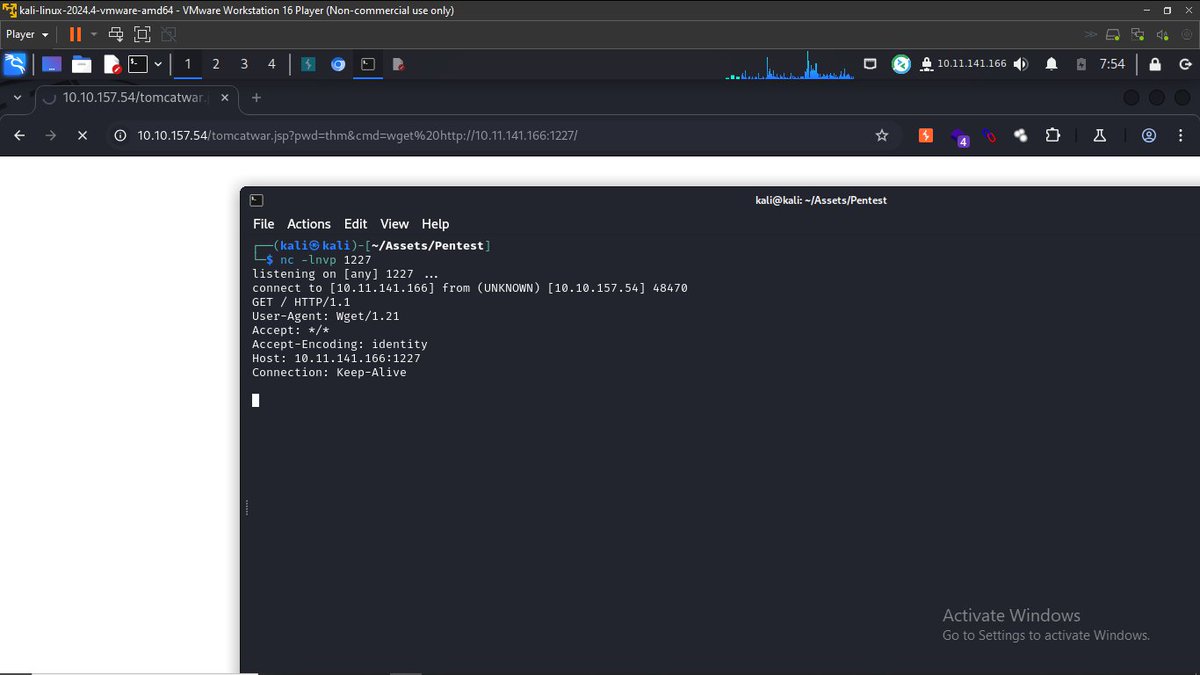Close the 10.10.157.54/tomcatwar tab
This screenshot has width=1200, height=675.
coord(224,98)
